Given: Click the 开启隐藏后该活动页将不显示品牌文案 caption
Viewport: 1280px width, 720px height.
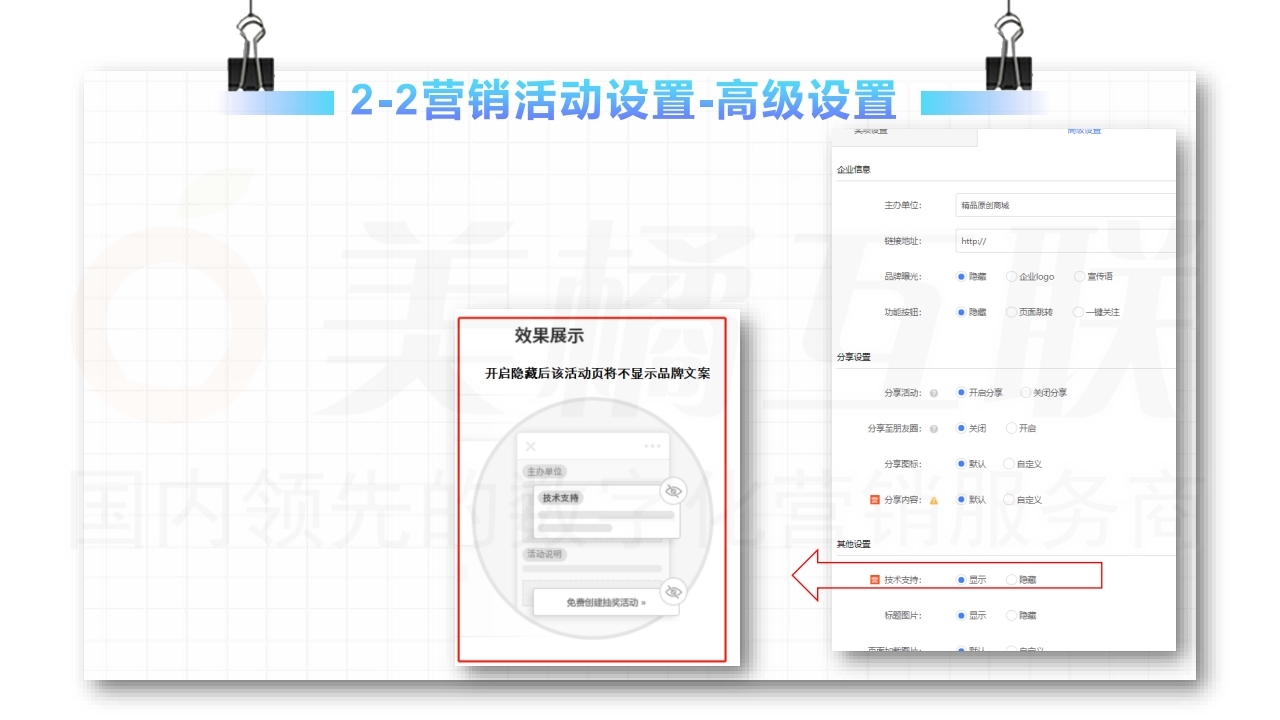Looking at the screenshot, I should [x=598, y=373].
